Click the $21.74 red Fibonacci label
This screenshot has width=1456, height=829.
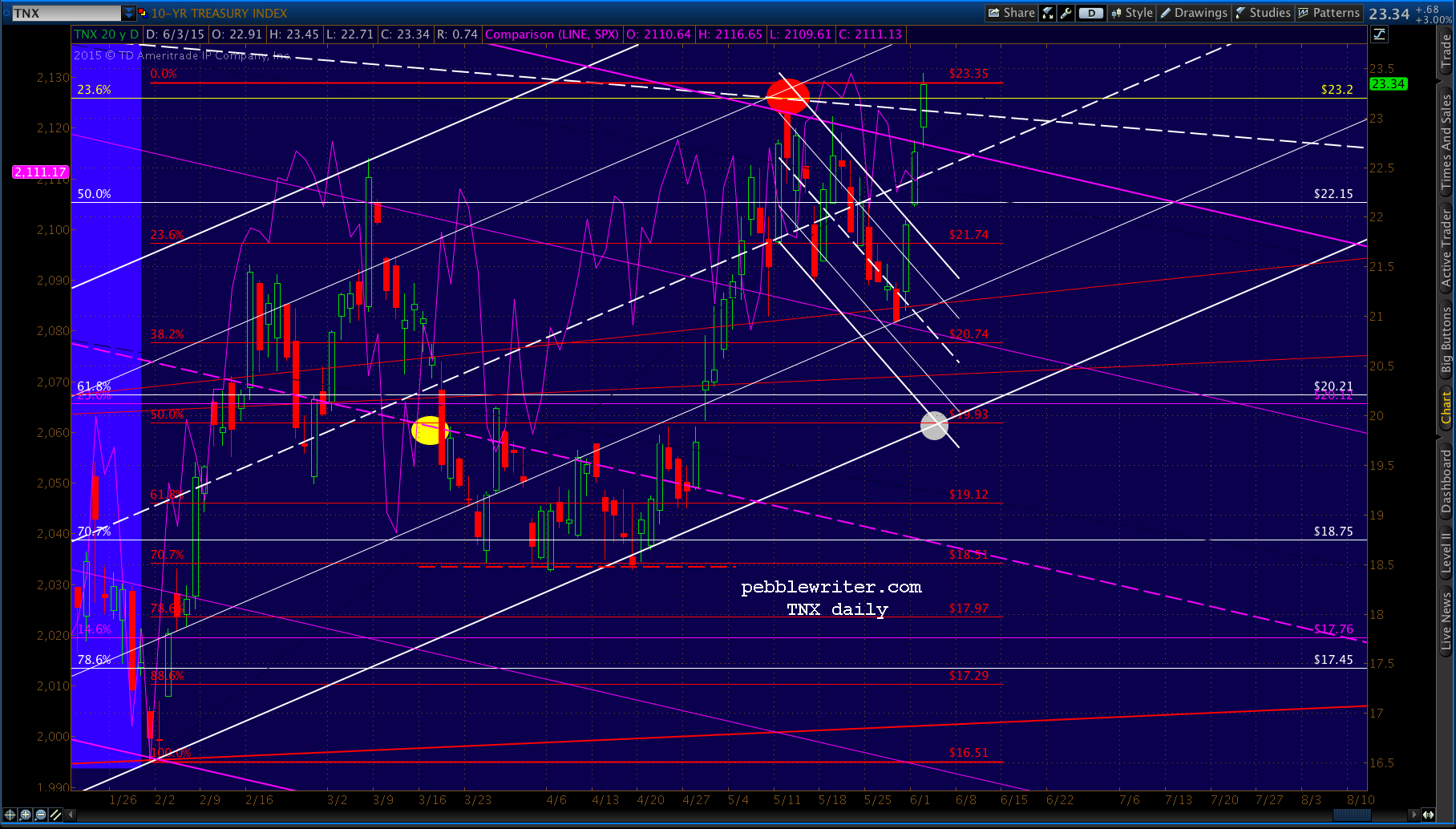point(969,235)
